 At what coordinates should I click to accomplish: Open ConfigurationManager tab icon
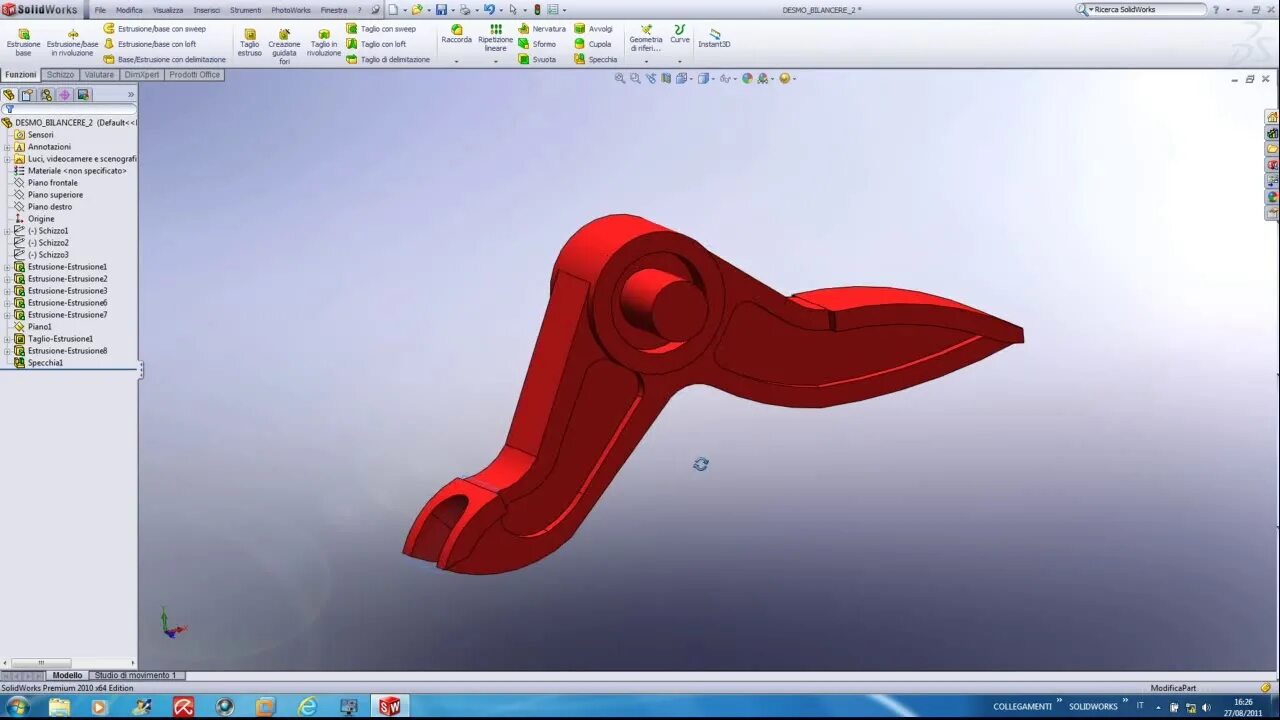(46, 95)
